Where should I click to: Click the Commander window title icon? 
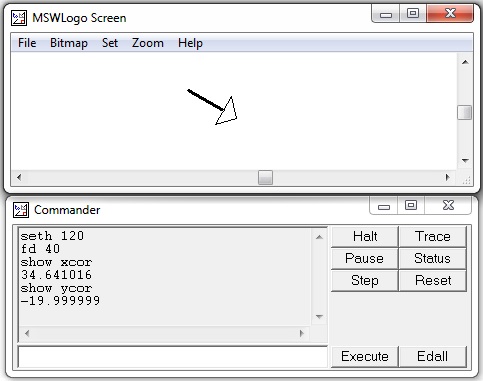click(21, 210)
